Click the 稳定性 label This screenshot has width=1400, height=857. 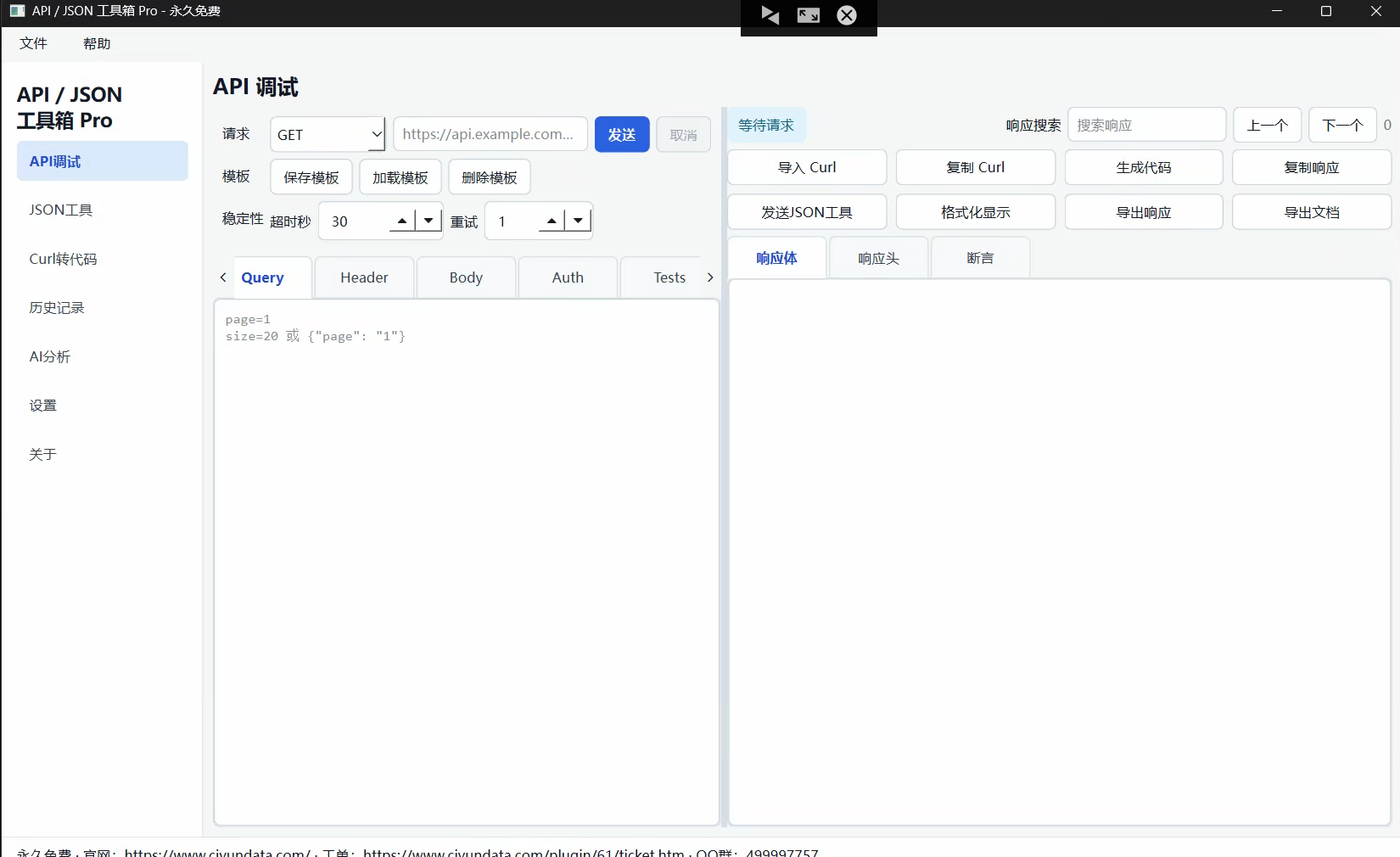tap(243, 219)
